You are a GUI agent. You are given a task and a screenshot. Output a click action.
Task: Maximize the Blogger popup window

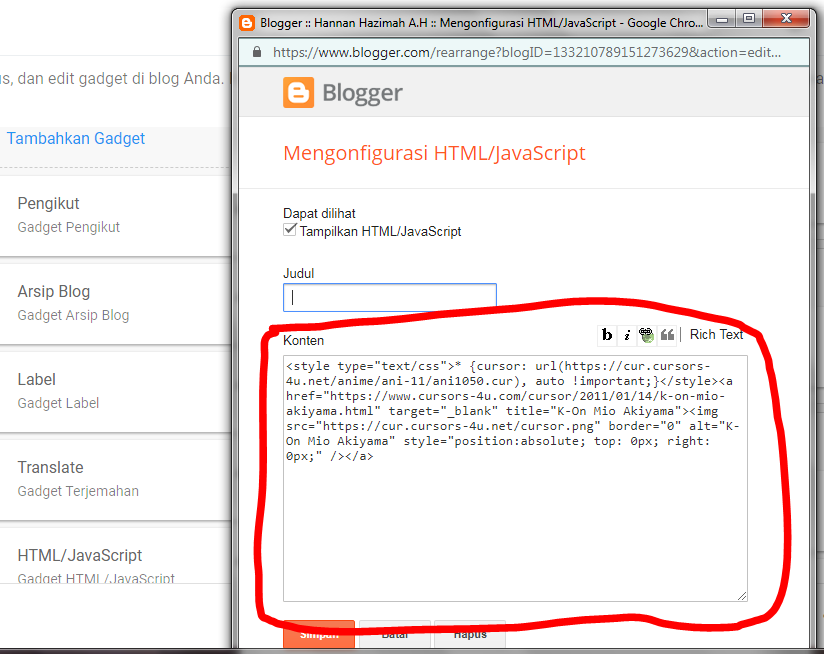(749, 19)
